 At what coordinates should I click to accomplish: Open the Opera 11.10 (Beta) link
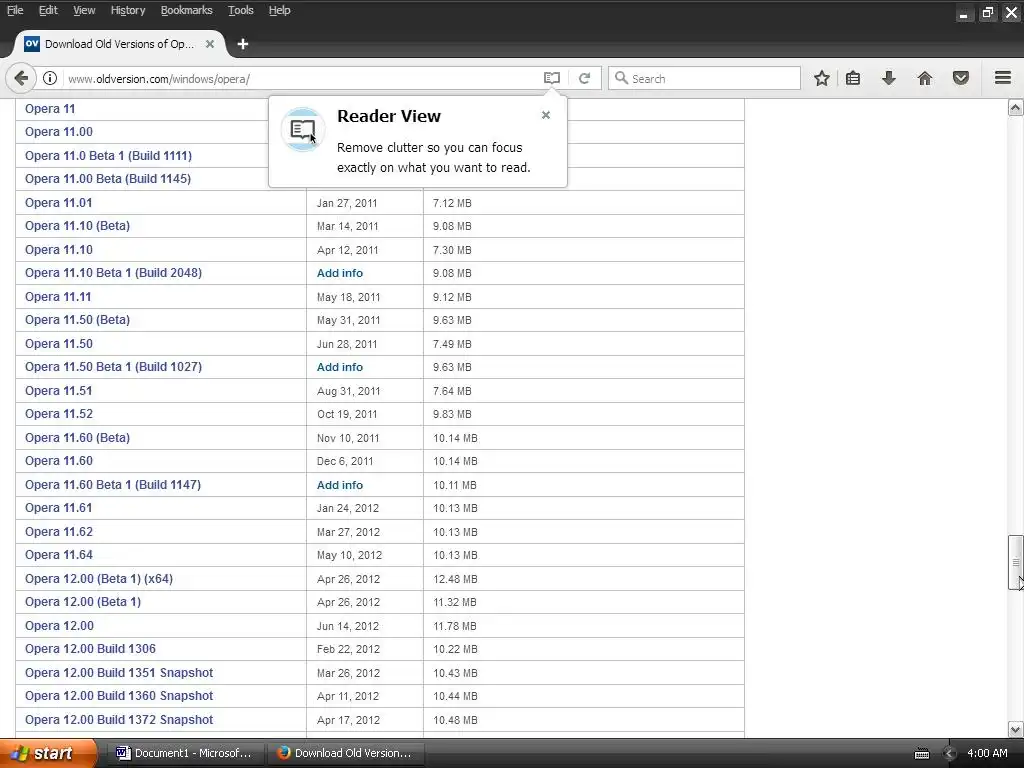(x=77, y=226)
